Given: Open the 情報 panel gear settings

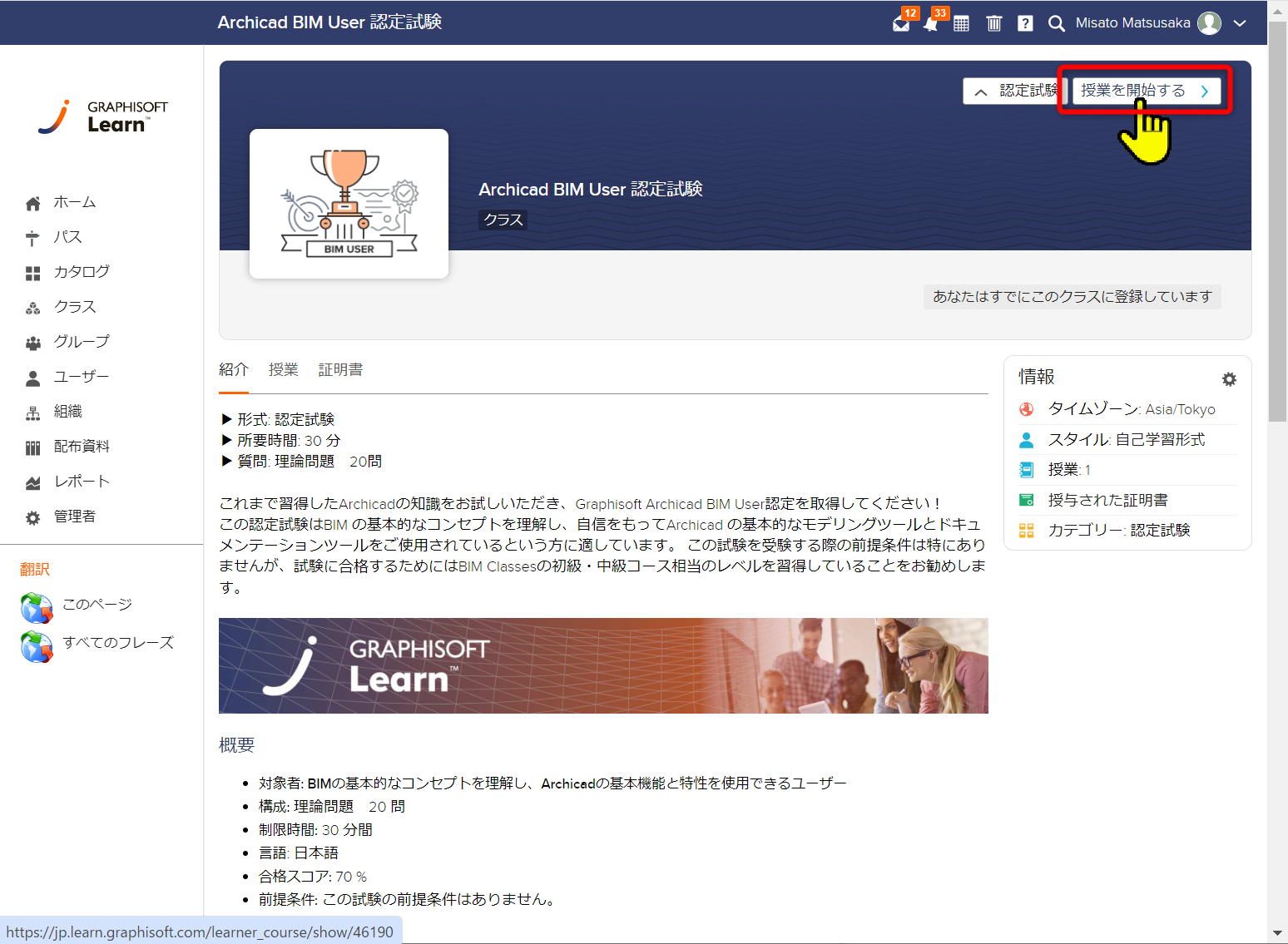Looking at the screenshot, I should 1229,379.
